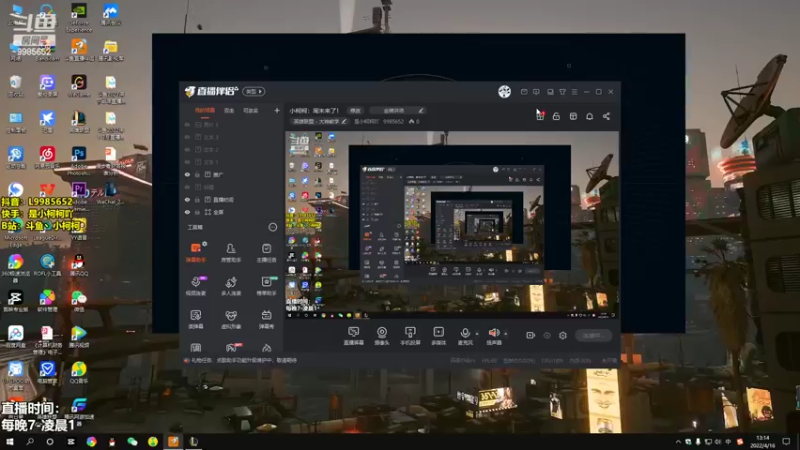This screenshot has width=800, height=450.
Task: Open the 弹幕助手 danmaku assistant tool
Action: point(196,252)
